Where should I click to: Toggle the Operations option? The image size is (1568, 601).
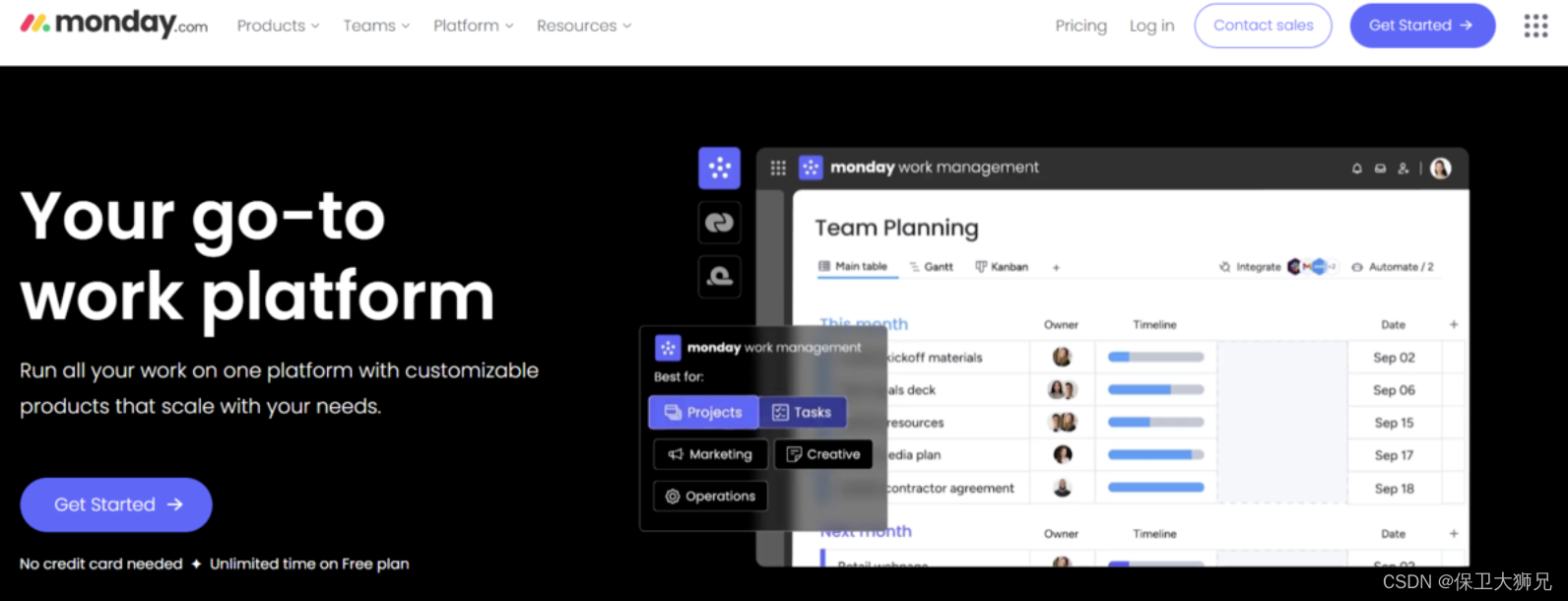pyautogui.click(x=710, y=496)
